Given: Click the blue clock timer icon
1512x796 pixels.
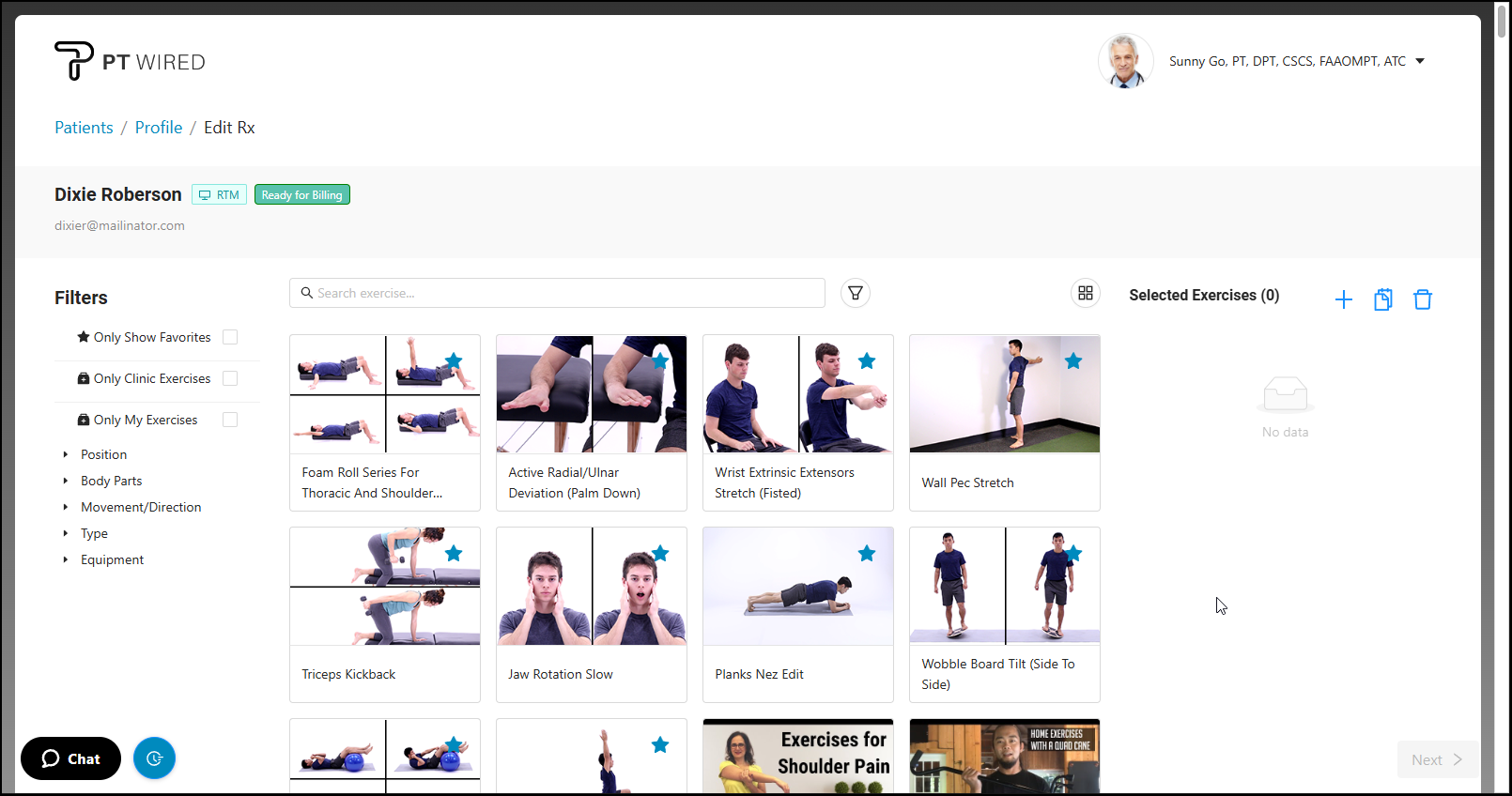Looking at the screenshot, I should [154, 758].
